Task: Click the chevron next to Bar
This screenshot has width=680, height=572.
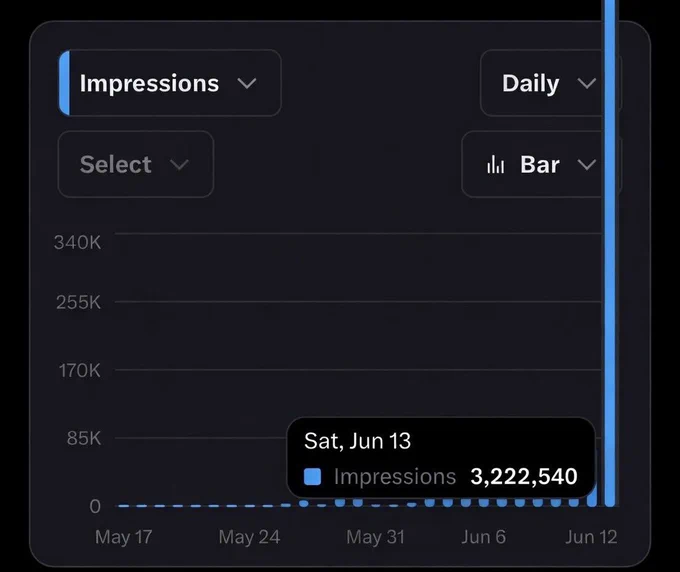Action: coord(587,165)
